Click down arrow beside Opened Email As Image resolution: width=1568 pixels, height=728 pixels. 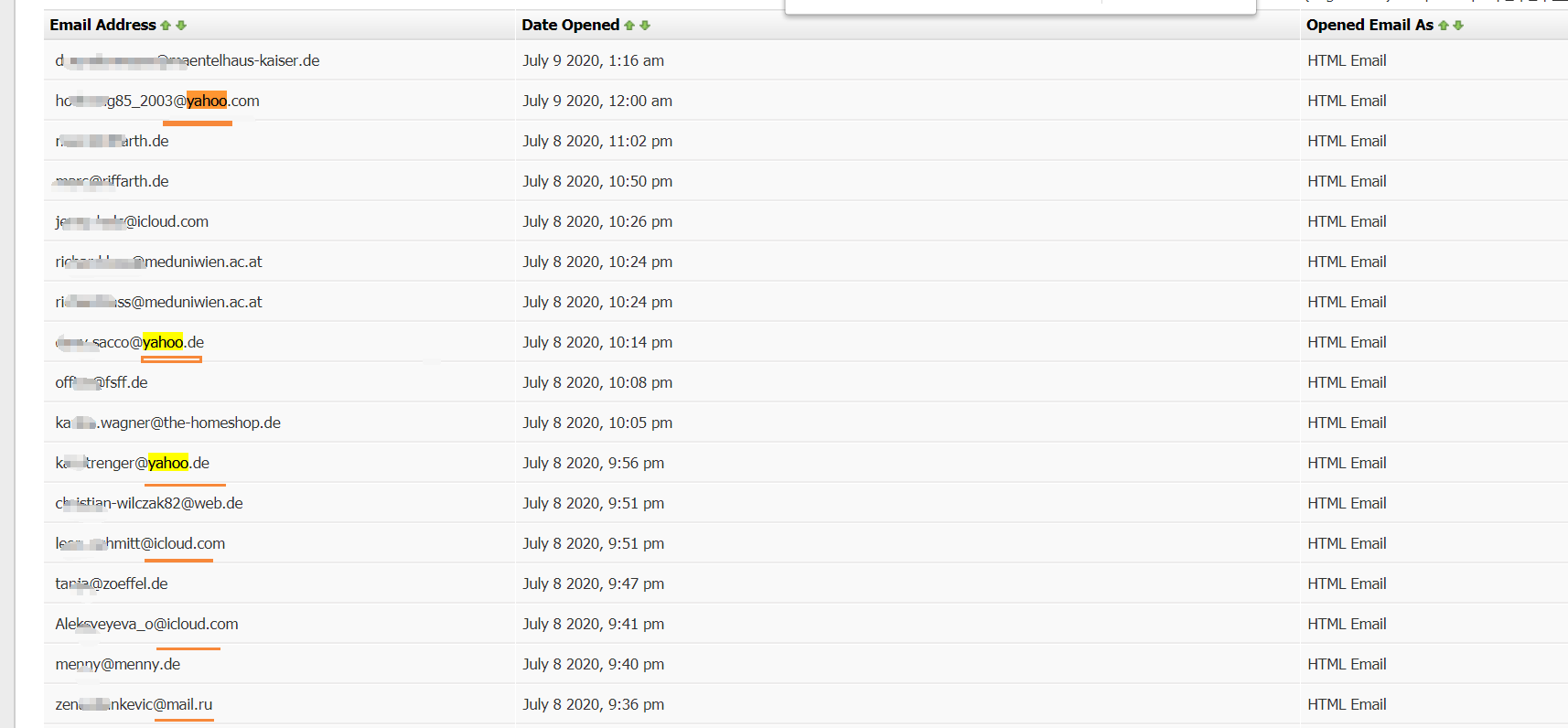coord(1458,26)
